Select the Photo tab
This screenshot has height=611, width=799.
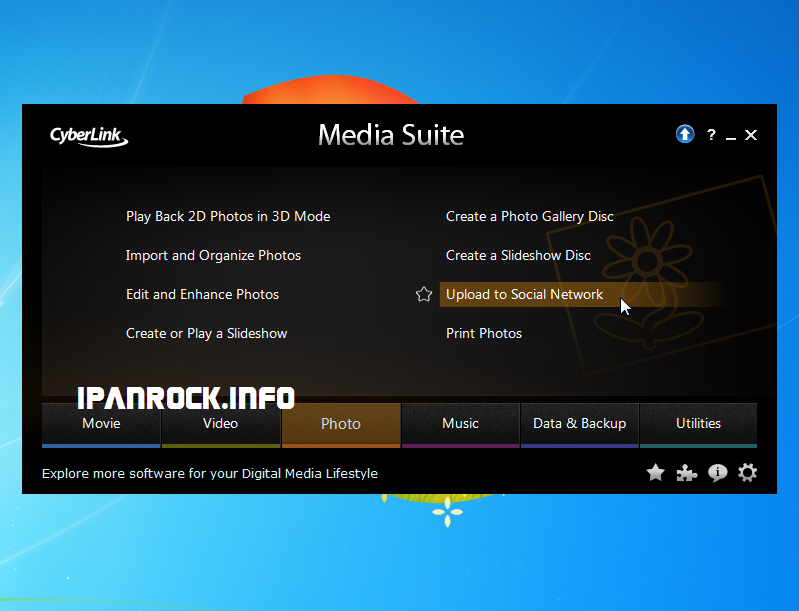click(x=341, y=425)
